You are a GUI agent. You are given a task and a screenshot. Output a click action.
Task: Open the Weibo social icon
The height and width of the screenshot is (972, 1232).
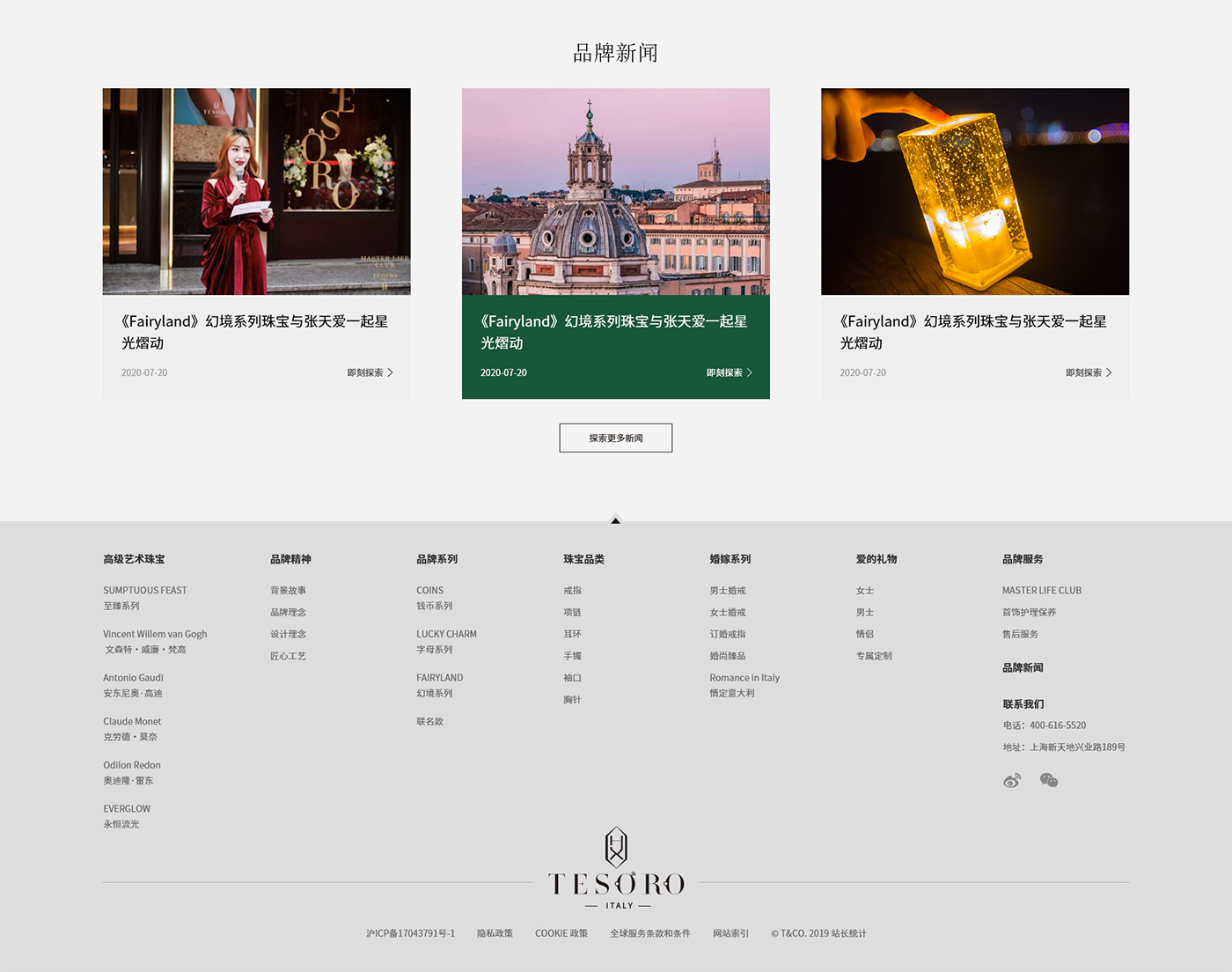(1012, 781)
